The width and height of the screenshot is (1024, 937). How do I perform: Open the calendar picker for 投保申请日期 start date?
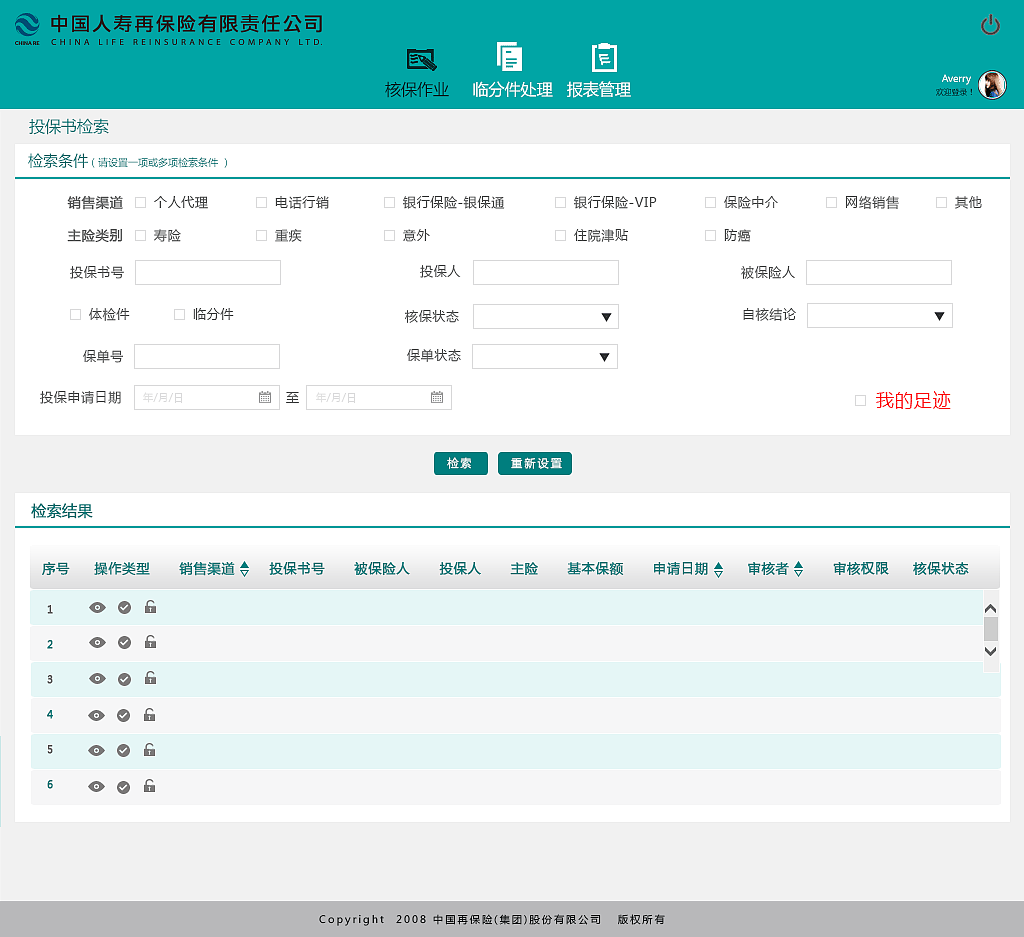coord(264,397)
